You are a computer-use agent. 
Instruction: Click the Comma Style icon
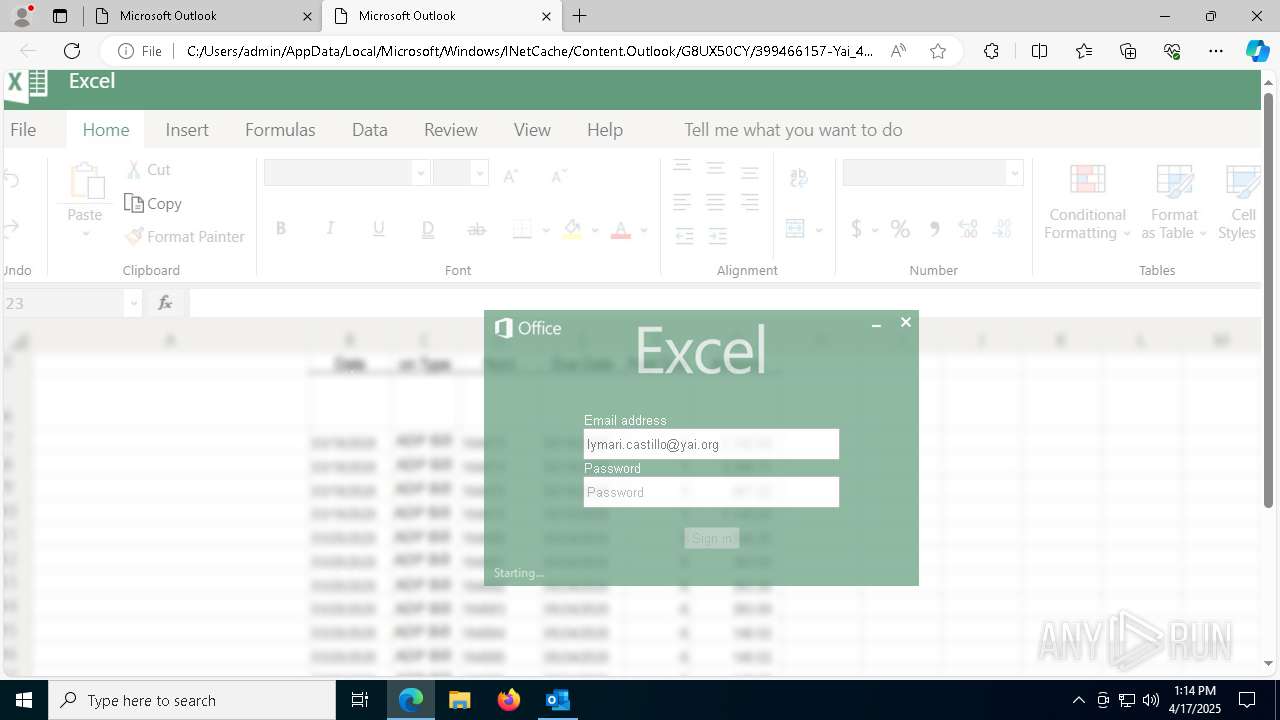coord(934,229)
